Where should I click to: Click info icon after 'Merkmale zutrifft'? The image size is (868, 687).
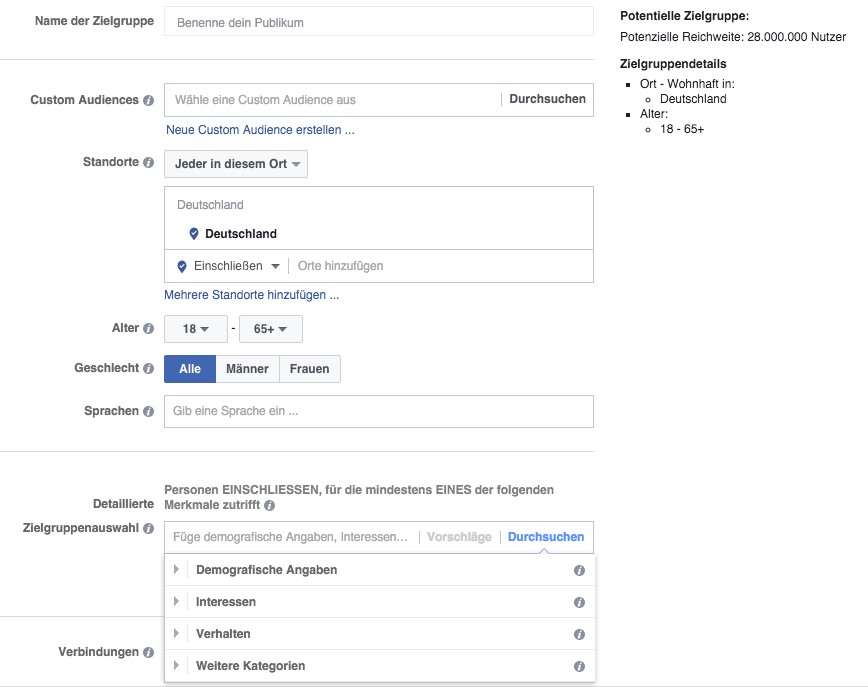tap(270, 505)
